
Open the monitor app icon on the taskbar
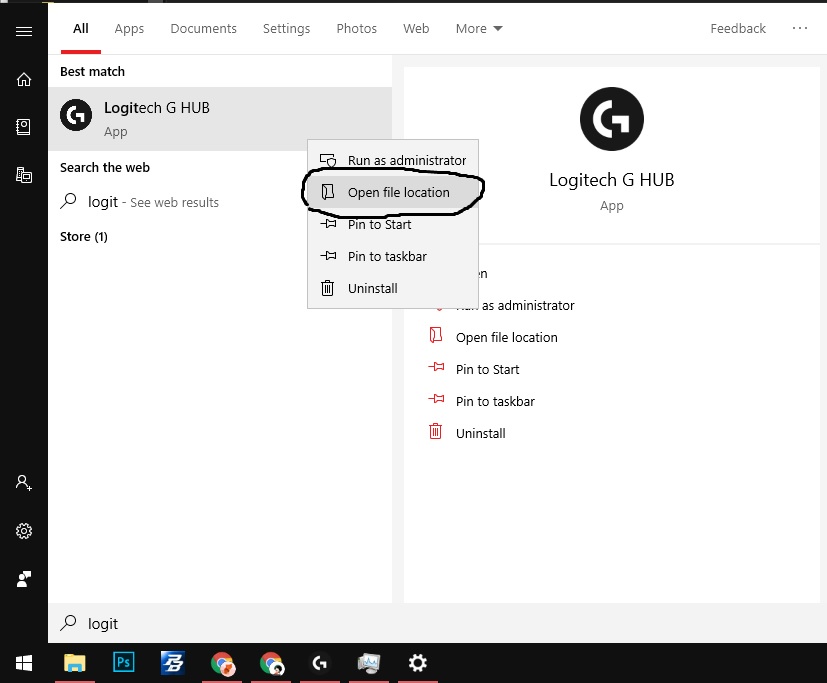click(x=369, y=663)
